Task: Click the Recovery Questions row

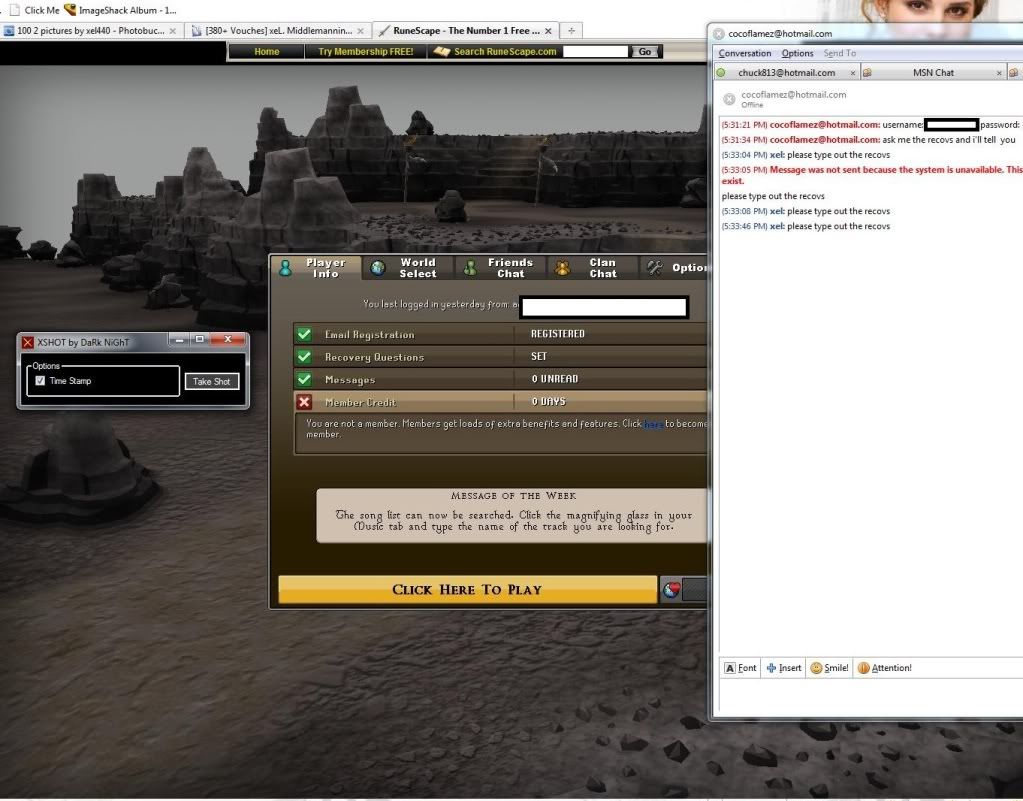Action: pos(500,357)
